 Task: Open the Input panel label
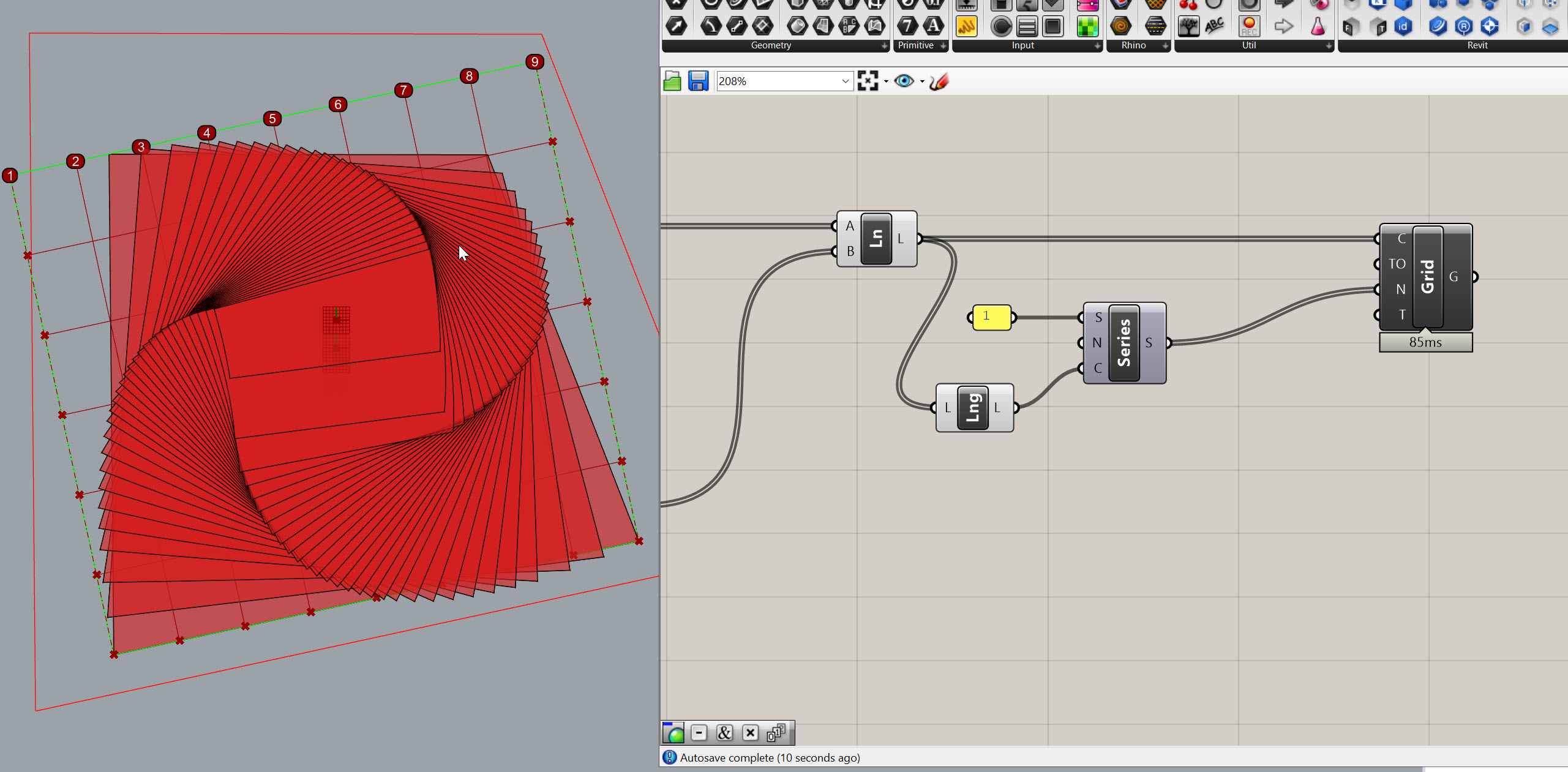point(1022,45)
